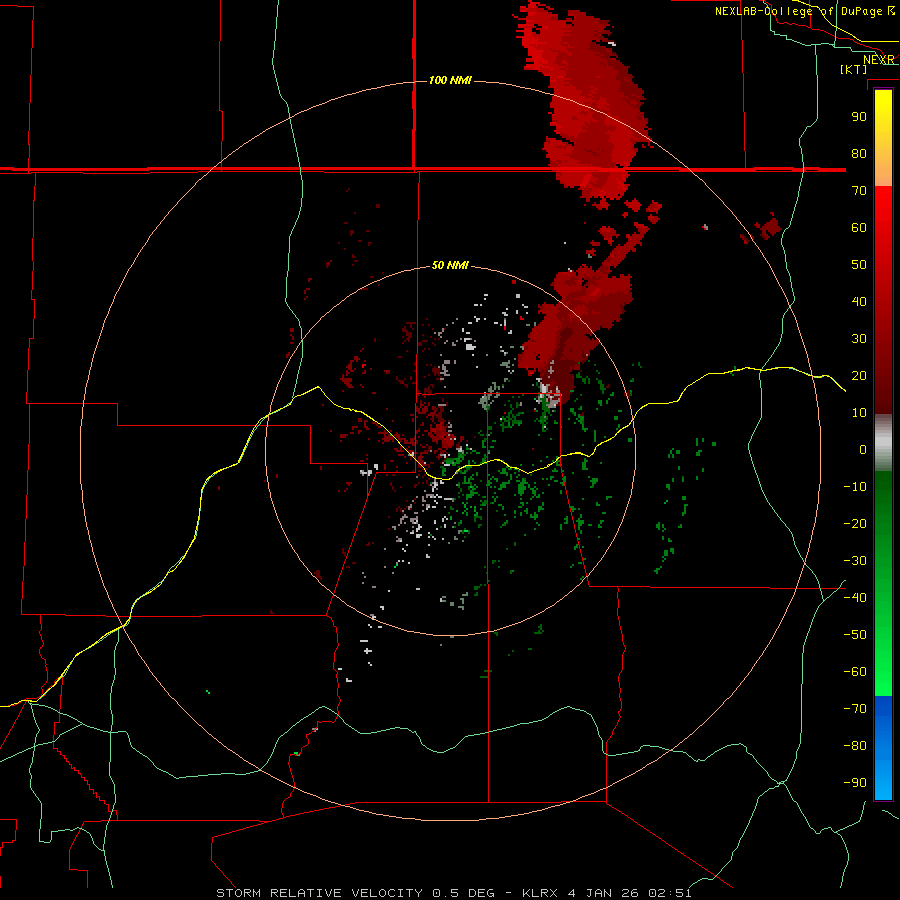Click the -30 value on velocity scale
The width and height of the screenshot is (900, 900).
(855, 561)
